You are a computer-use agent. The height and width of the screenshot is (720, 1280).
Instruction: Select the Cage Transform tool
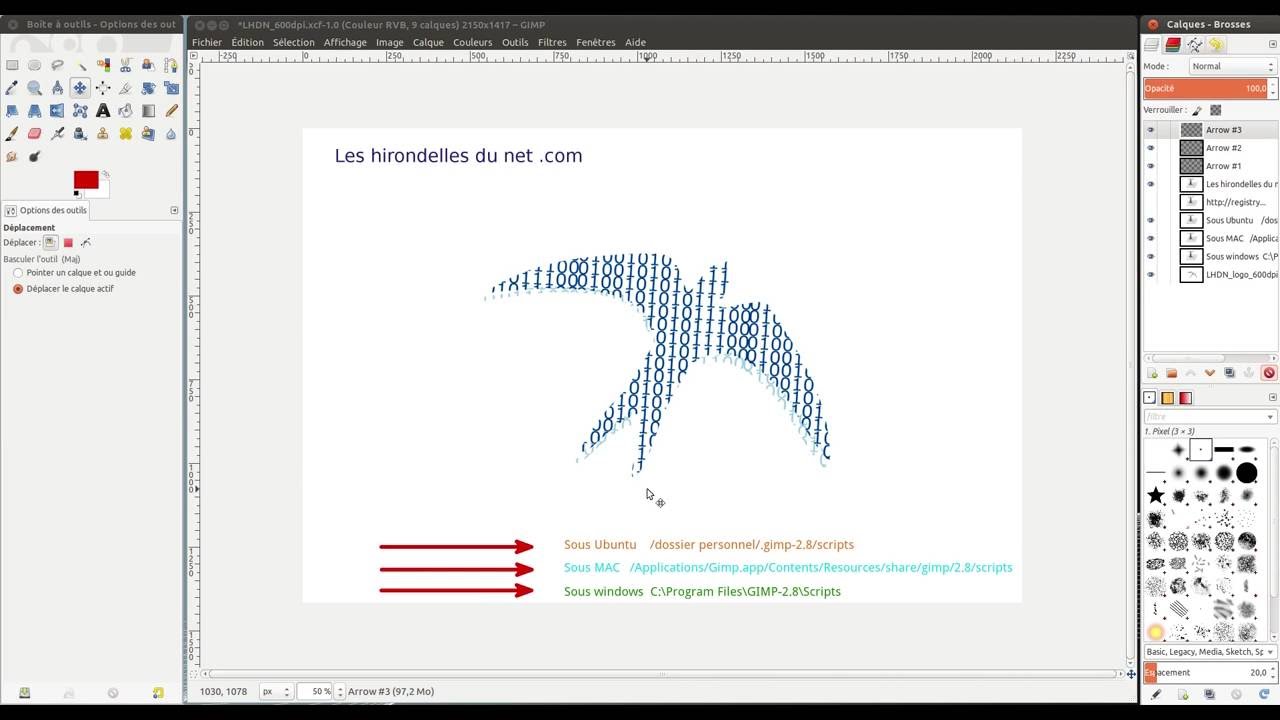81,111
